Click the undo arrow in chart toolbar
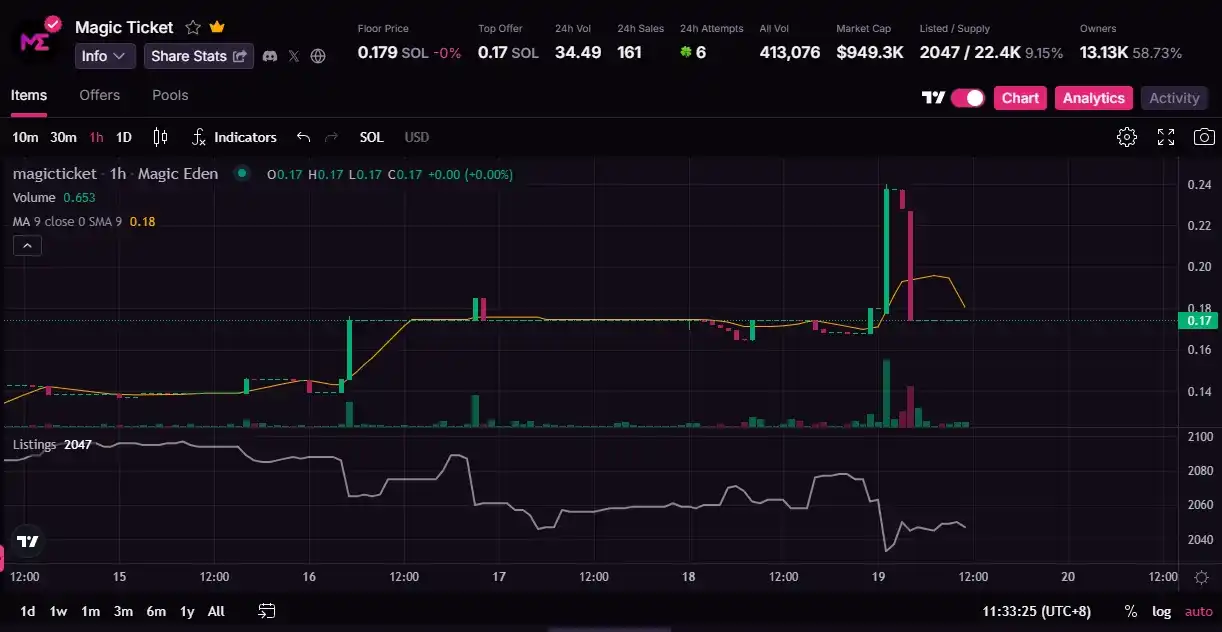 click(x=304, y=137)
